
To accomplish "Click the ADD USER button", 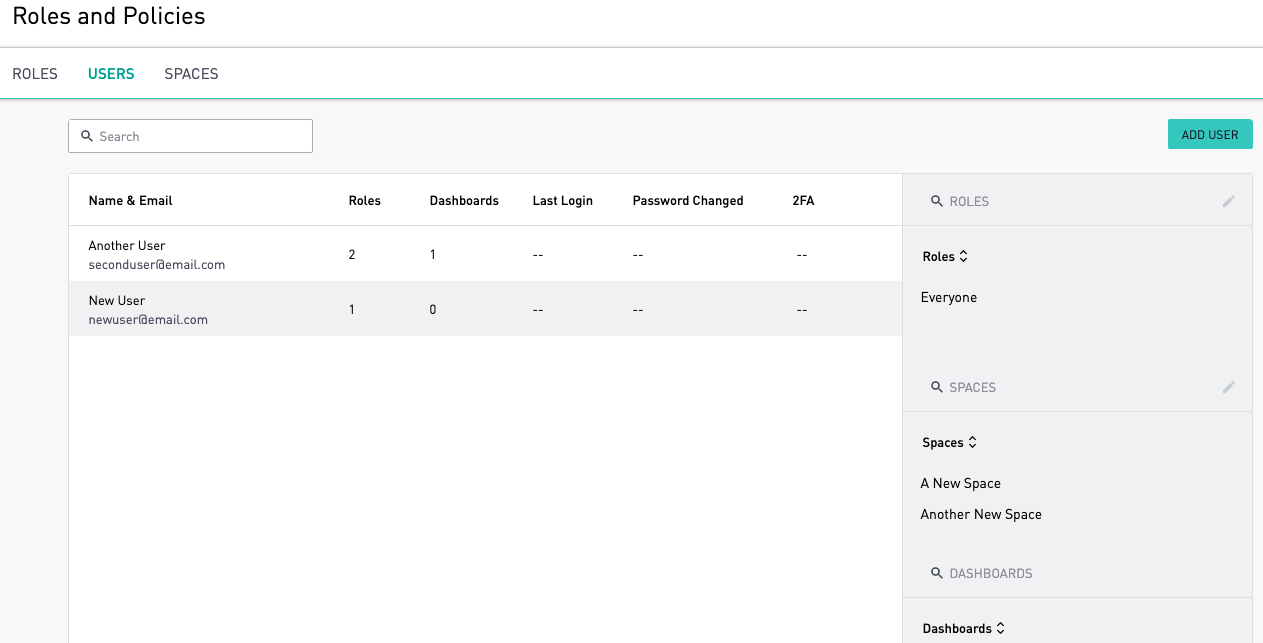I will point(1210,135).
